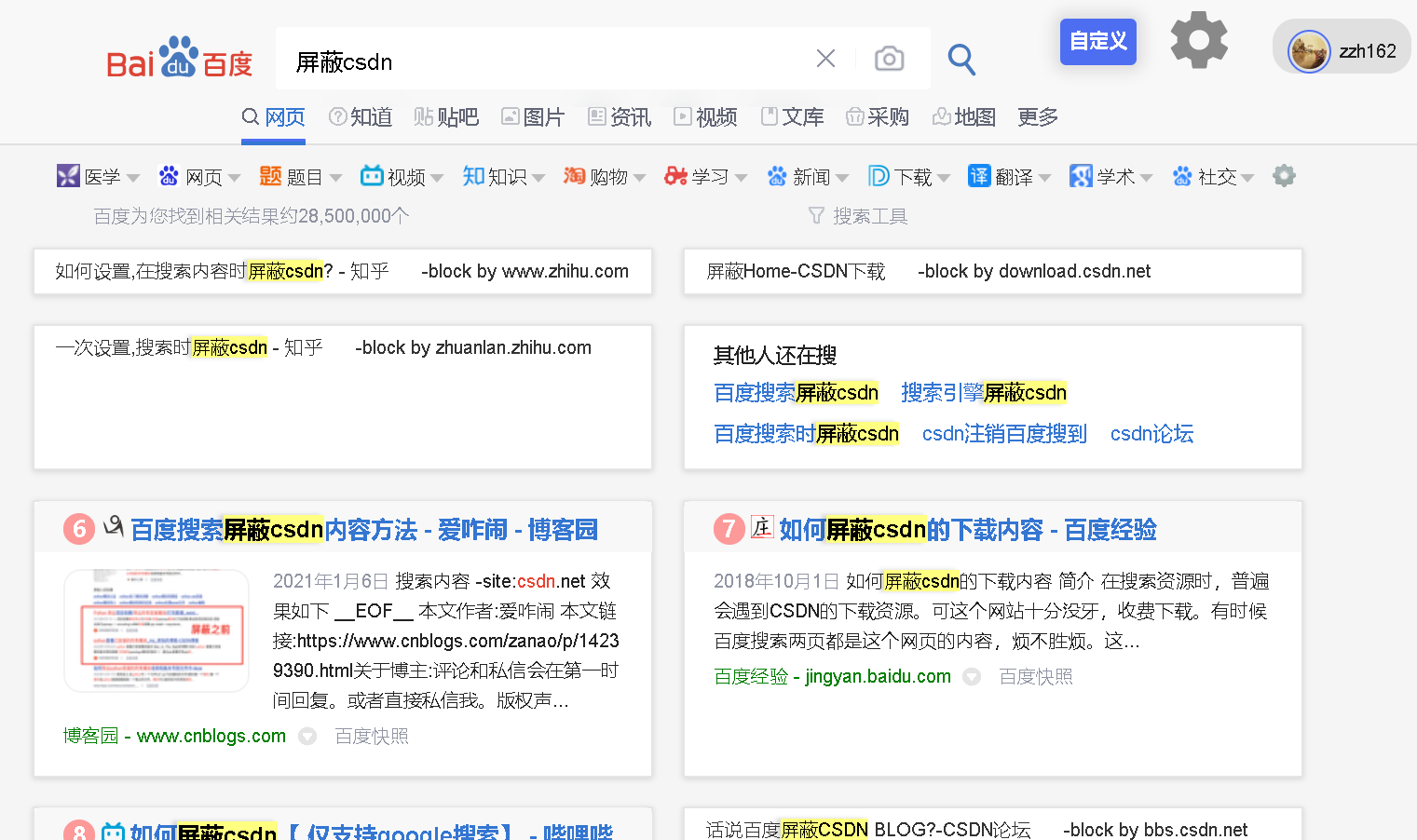Click the 下载 category icon
The image size is (1417, 840).
pyautogui.click(x=879, y=176)
